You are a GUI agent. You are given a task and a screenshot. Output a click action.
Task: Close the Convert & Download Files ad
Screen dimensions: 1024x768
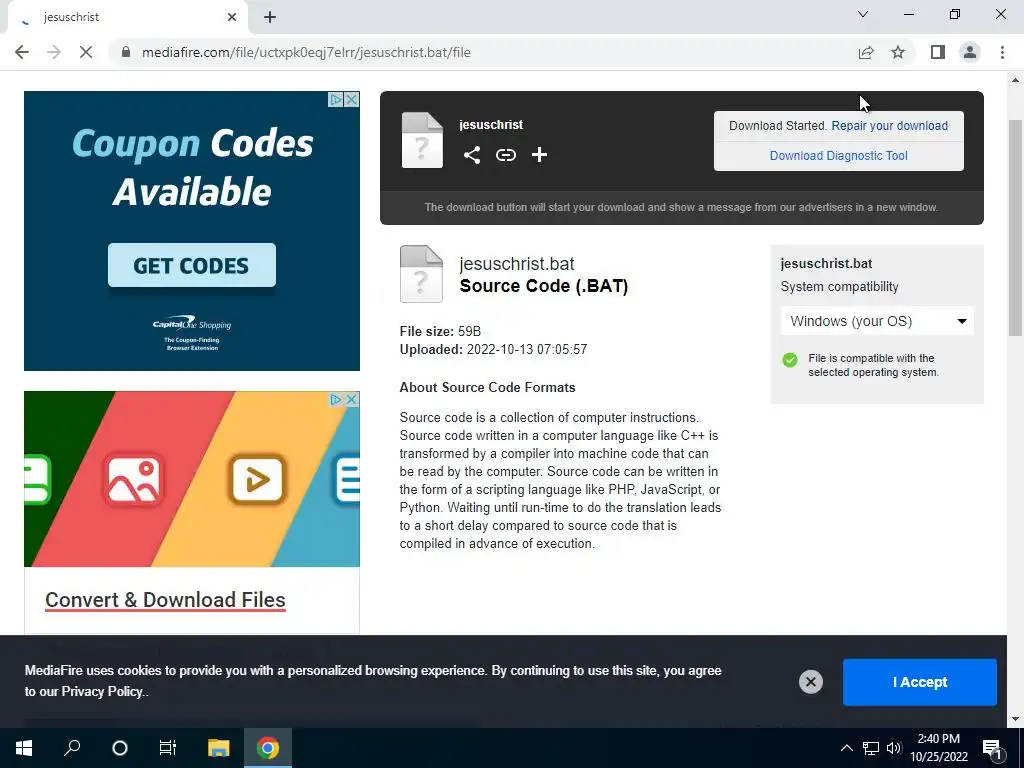click(351, 399)
